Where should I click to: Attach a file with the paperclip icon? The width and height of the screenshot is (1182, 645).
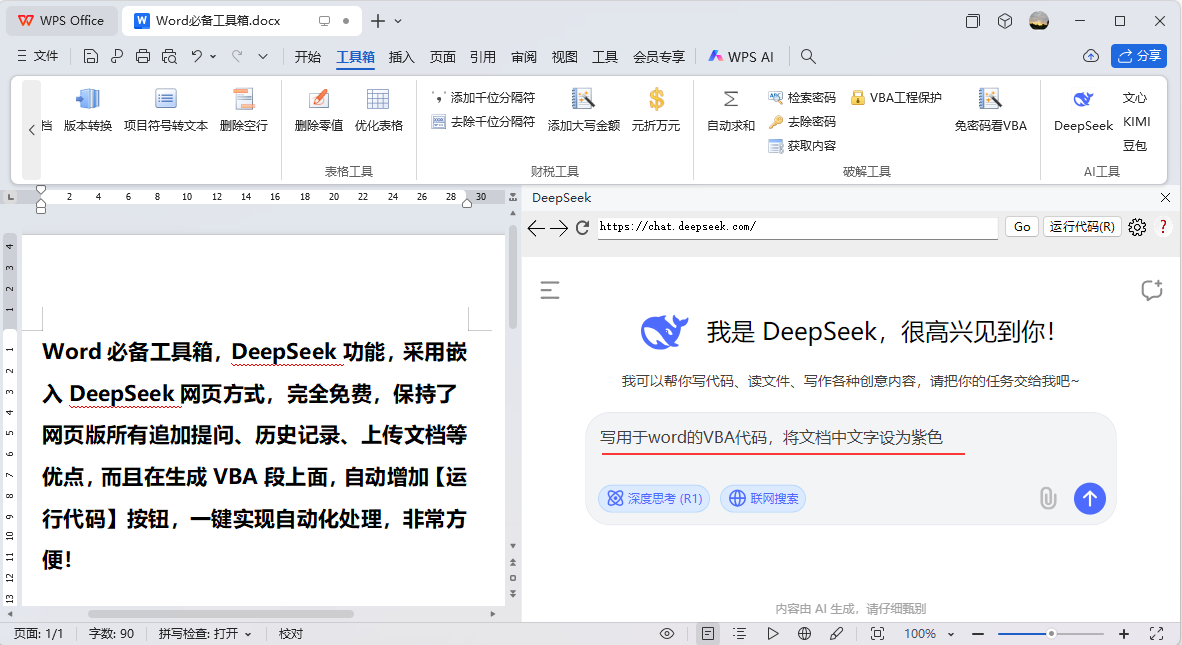pos(1047,498)
